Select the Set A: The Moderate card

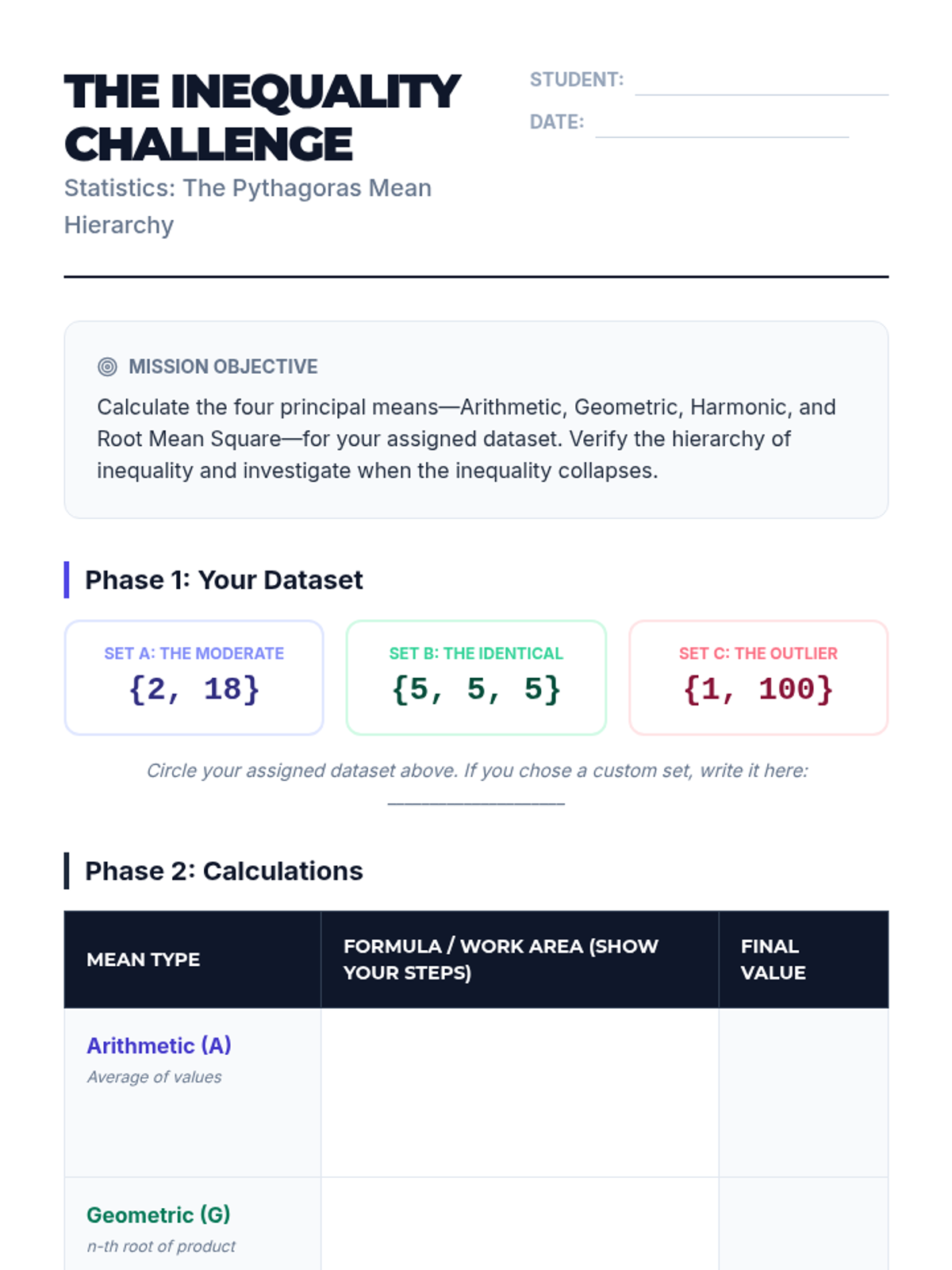194,677
